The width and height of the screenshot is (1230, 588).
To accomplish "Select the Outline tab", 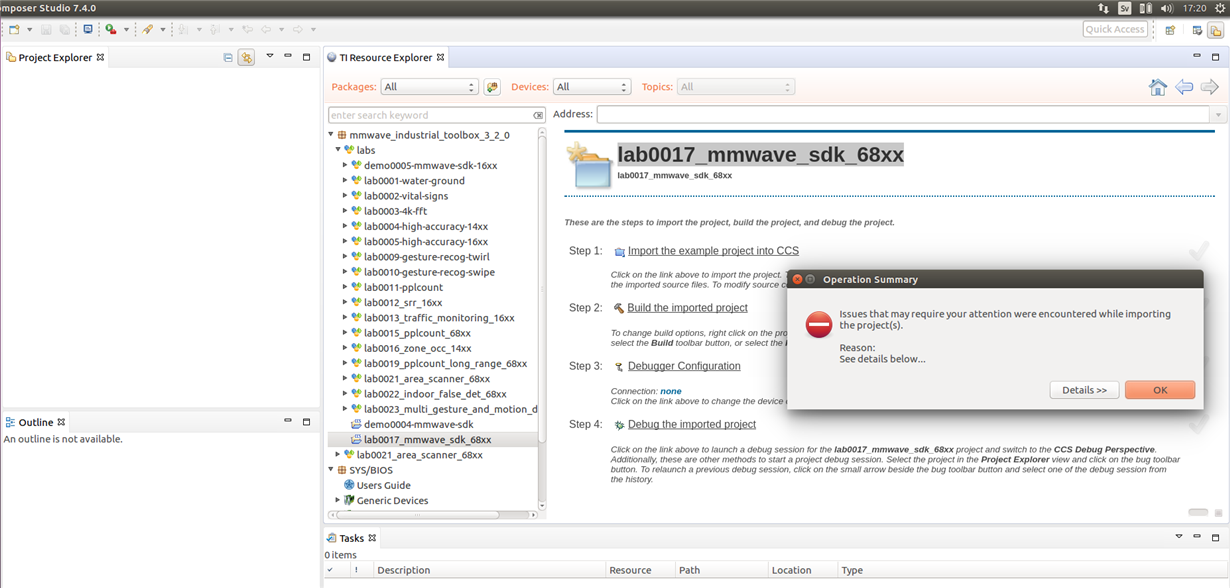I will 35,422.
